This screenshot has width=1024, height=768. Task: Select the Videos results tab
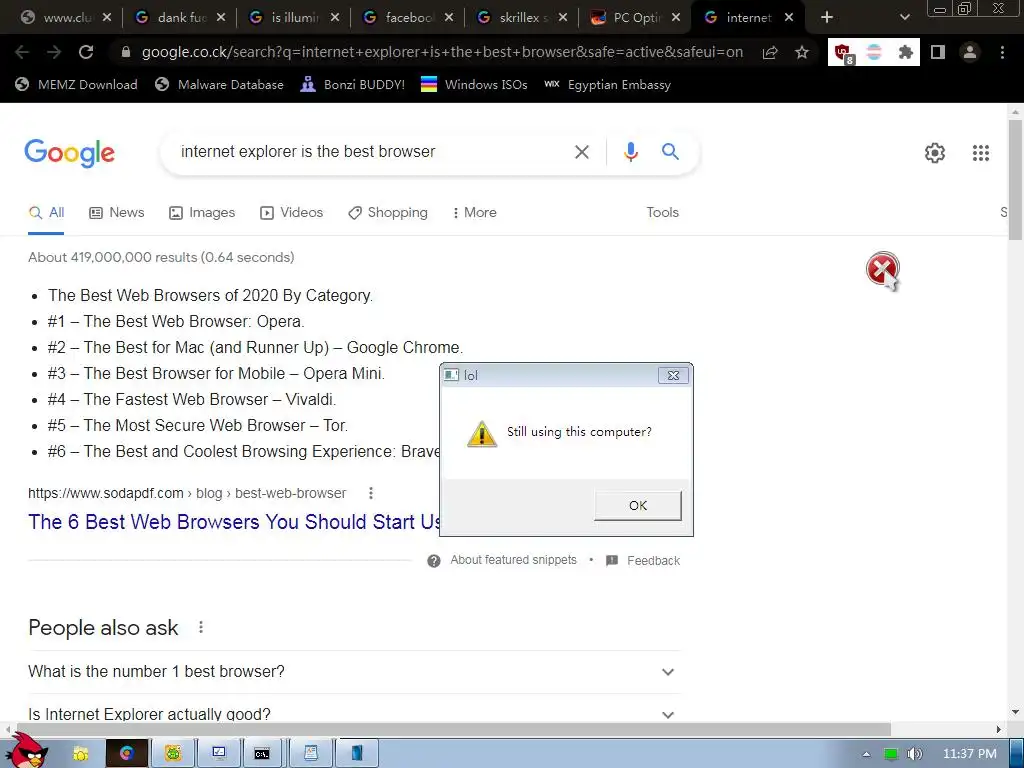click(x=291, y=213)
